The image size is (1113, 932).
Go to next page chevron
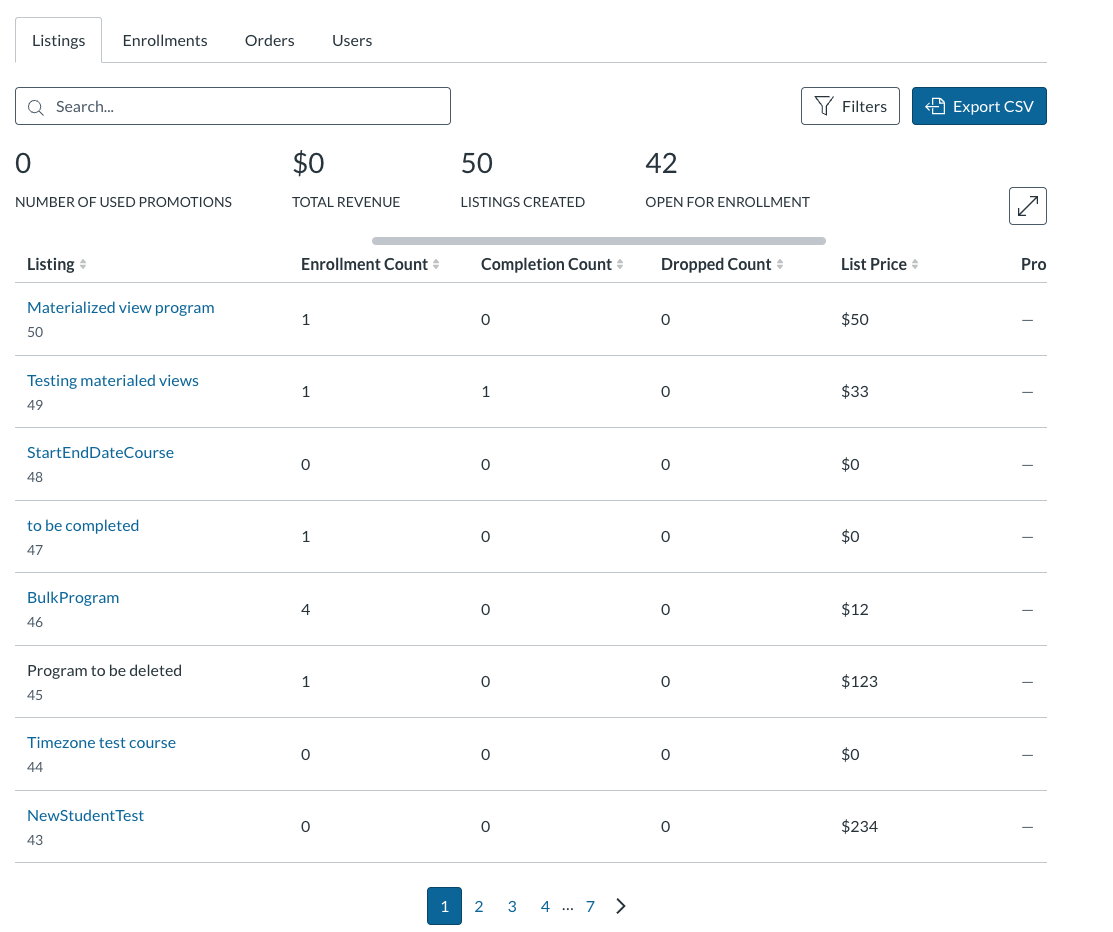621,906
